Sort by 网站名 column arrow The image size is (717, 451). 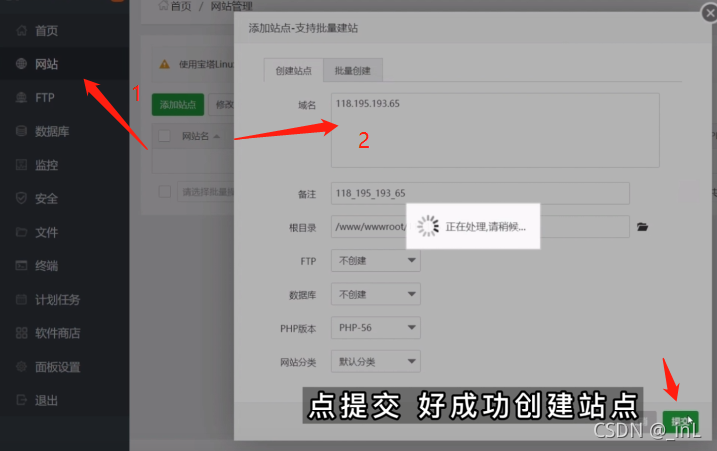[x=217, y=136]
